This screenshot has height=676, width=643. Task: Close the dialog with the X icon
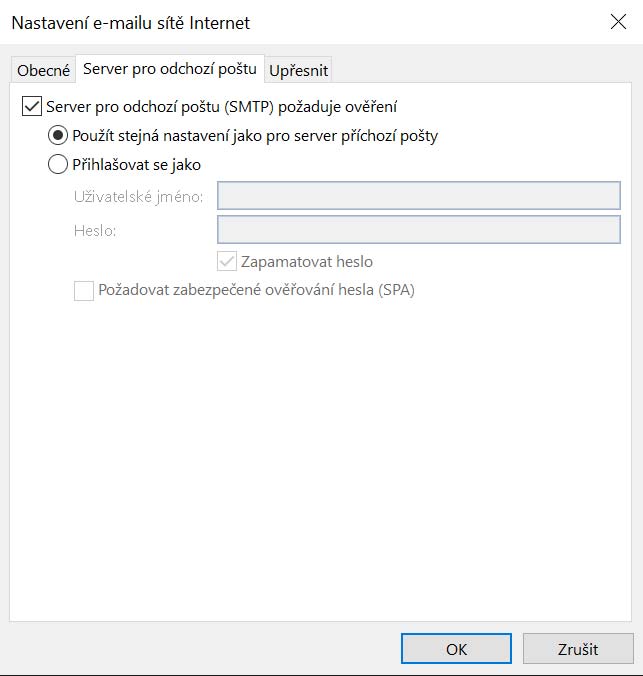(x=617, y=22)
